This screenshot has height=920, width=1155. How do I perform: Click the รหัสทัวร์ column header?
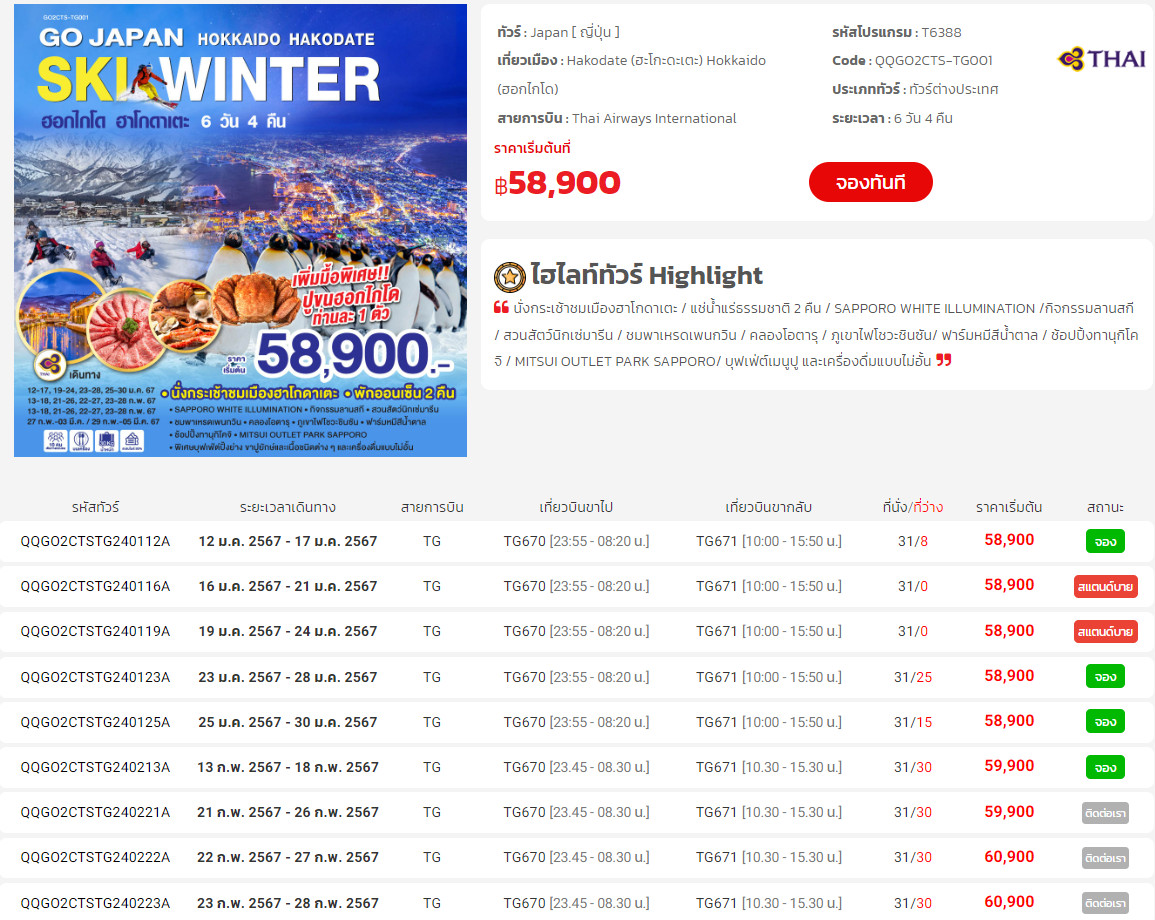tap(95, 507)
